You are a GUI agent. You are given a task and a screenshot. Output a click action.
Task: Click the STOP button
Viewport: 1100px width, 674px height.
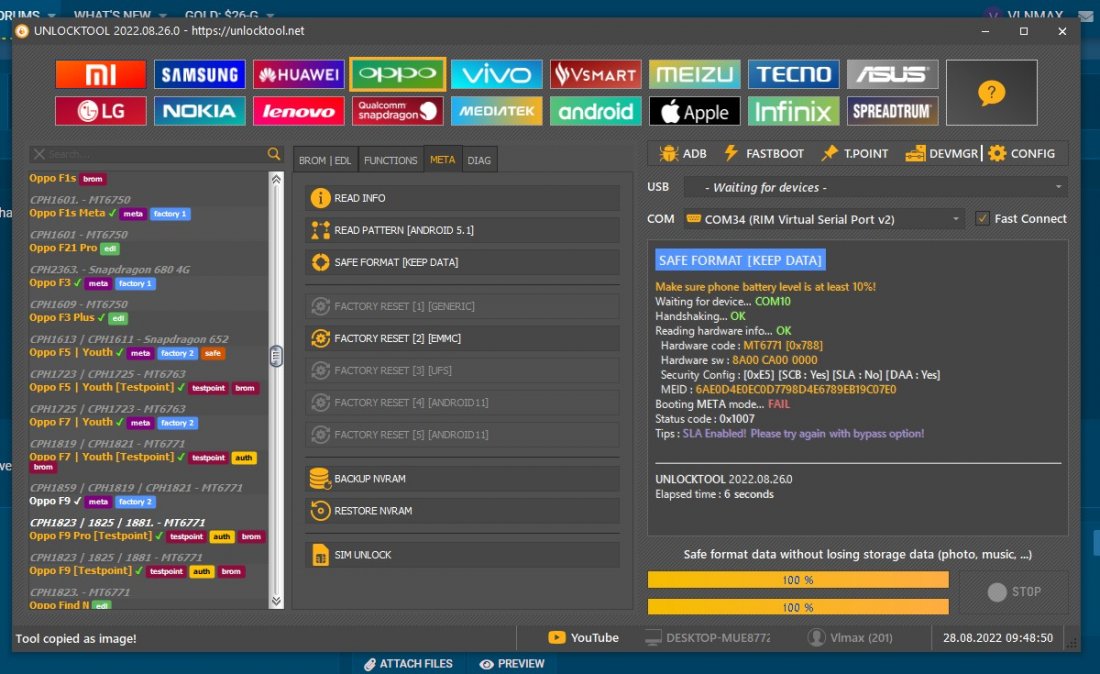point(1014,592)
